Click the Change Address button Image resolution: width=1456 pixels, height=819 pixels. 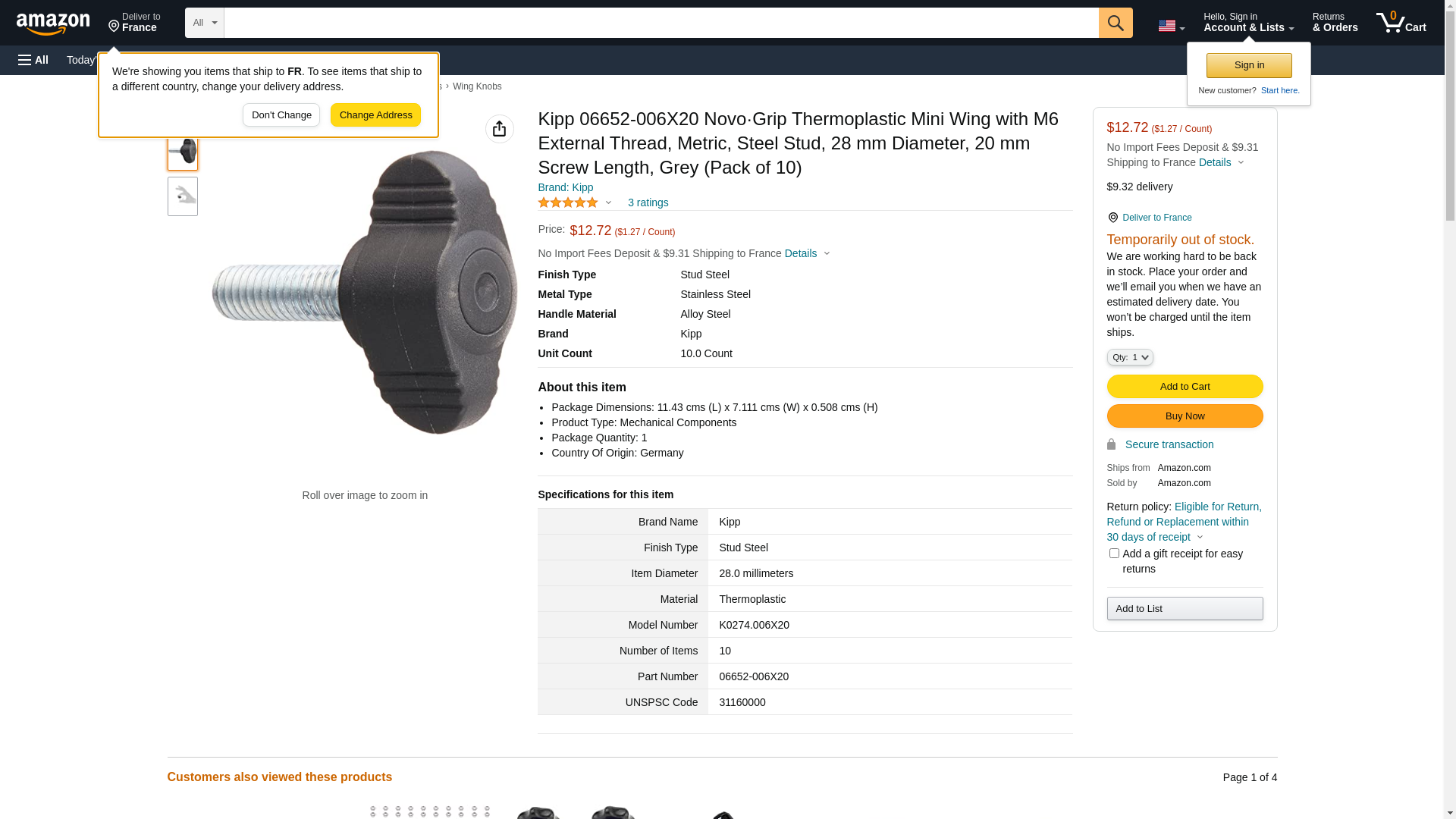375,115
